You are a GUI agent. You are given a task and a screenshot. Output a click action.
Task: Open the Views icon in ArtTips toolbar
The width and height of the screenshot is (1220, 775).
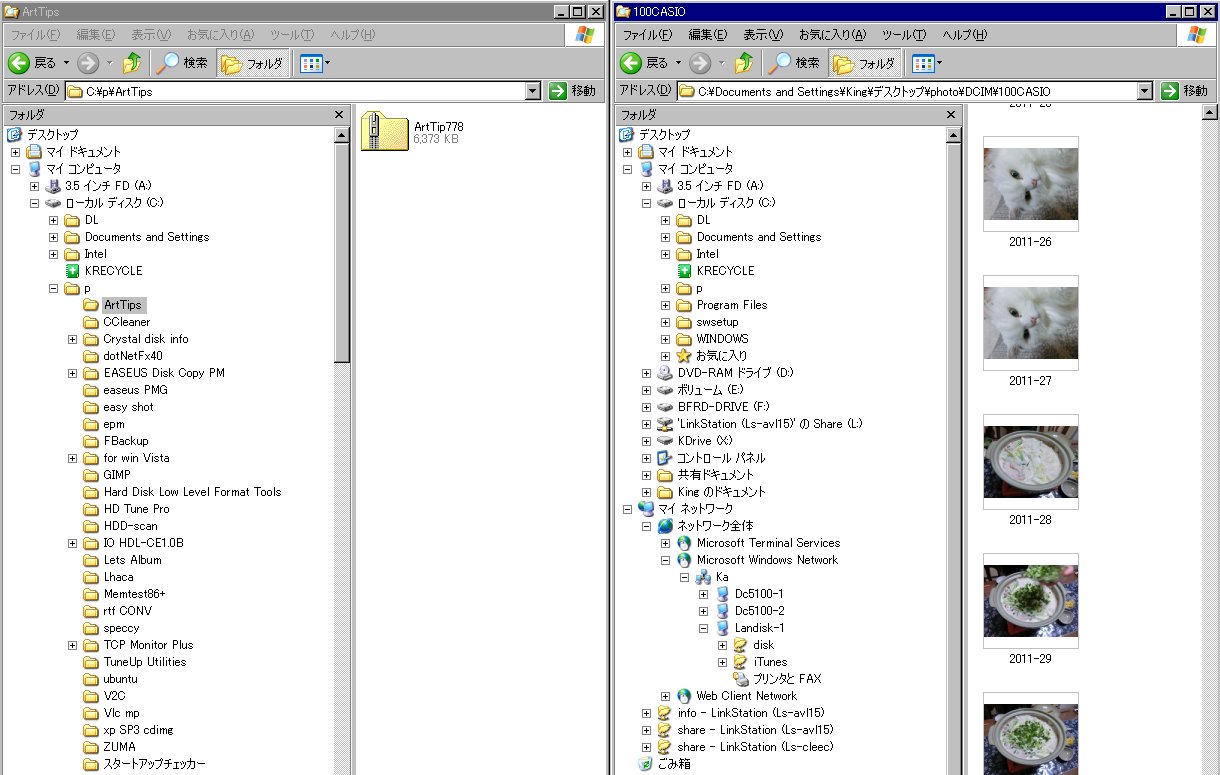coord(311,63)
